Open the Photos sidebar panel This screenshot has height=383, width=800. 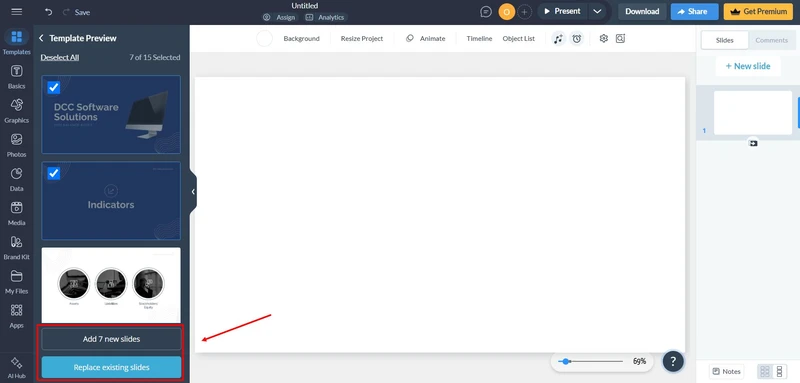tap(16, 145)
